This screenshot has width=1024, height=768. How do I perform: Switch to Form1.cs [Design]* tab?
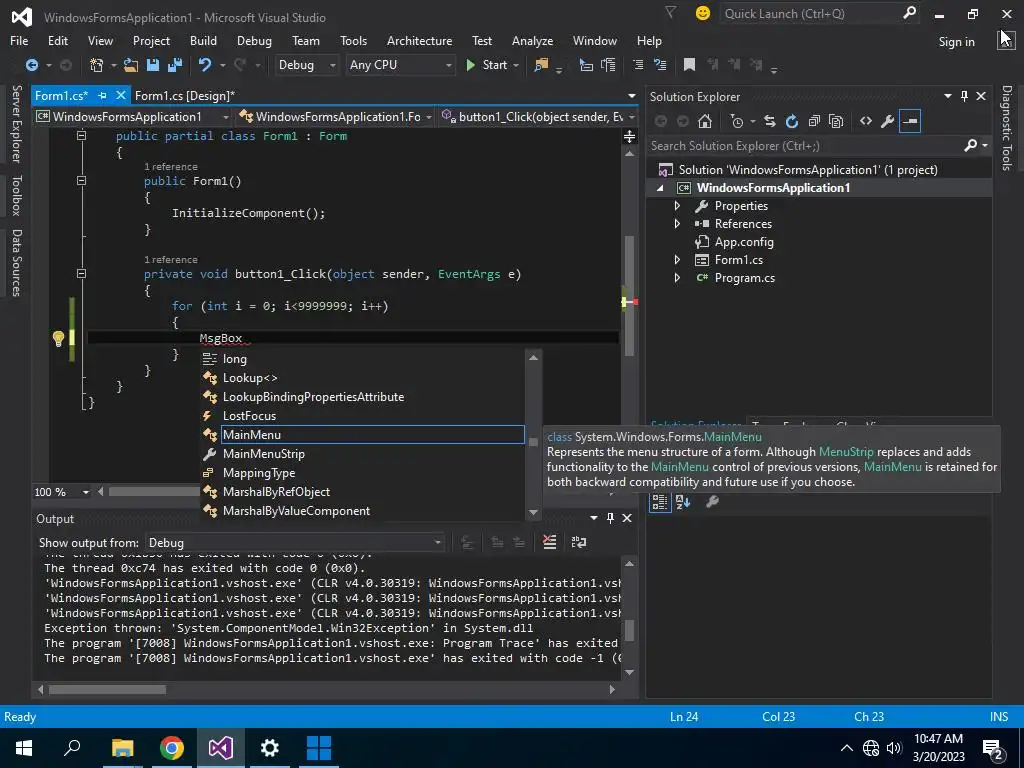point(185,95)
